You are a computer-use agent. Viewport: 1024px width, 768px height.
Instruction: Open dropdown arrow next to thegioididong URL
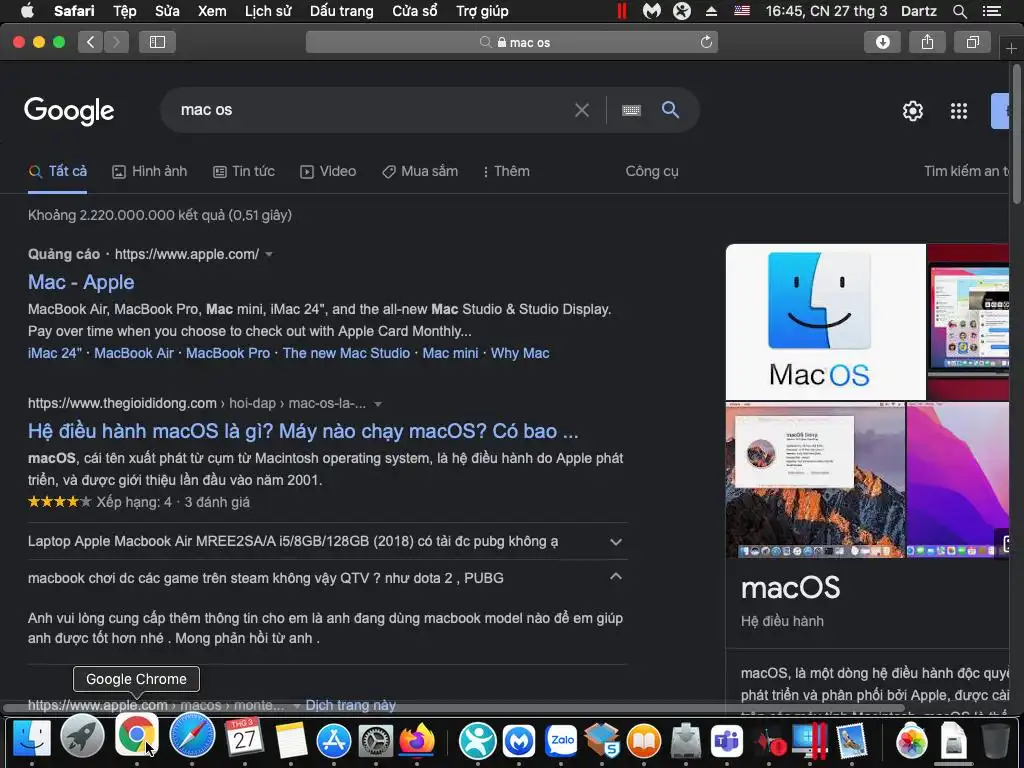[x=377, y=404]
